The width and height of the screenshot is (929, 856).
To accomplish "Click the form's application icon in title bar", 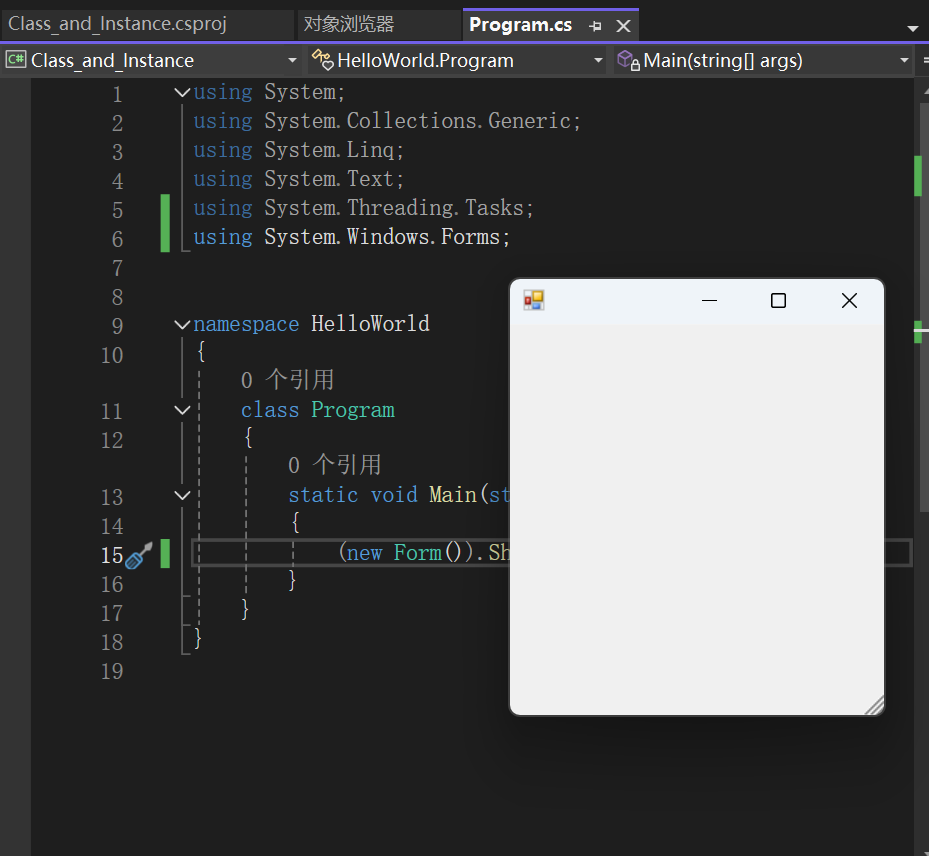I will [x=534, y=300].
